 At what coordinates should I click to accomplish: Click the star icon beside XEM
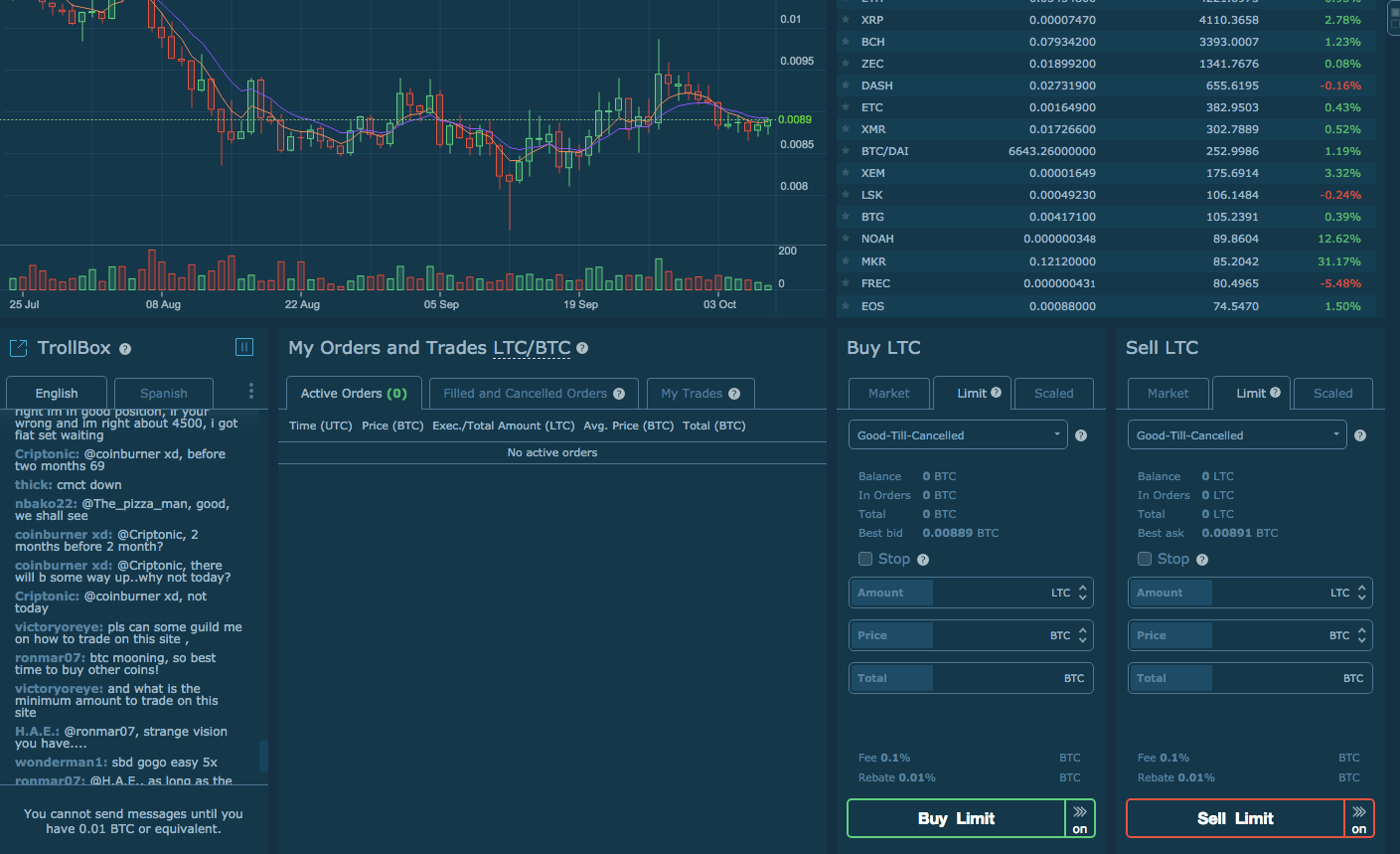click(x=846, y=173)
